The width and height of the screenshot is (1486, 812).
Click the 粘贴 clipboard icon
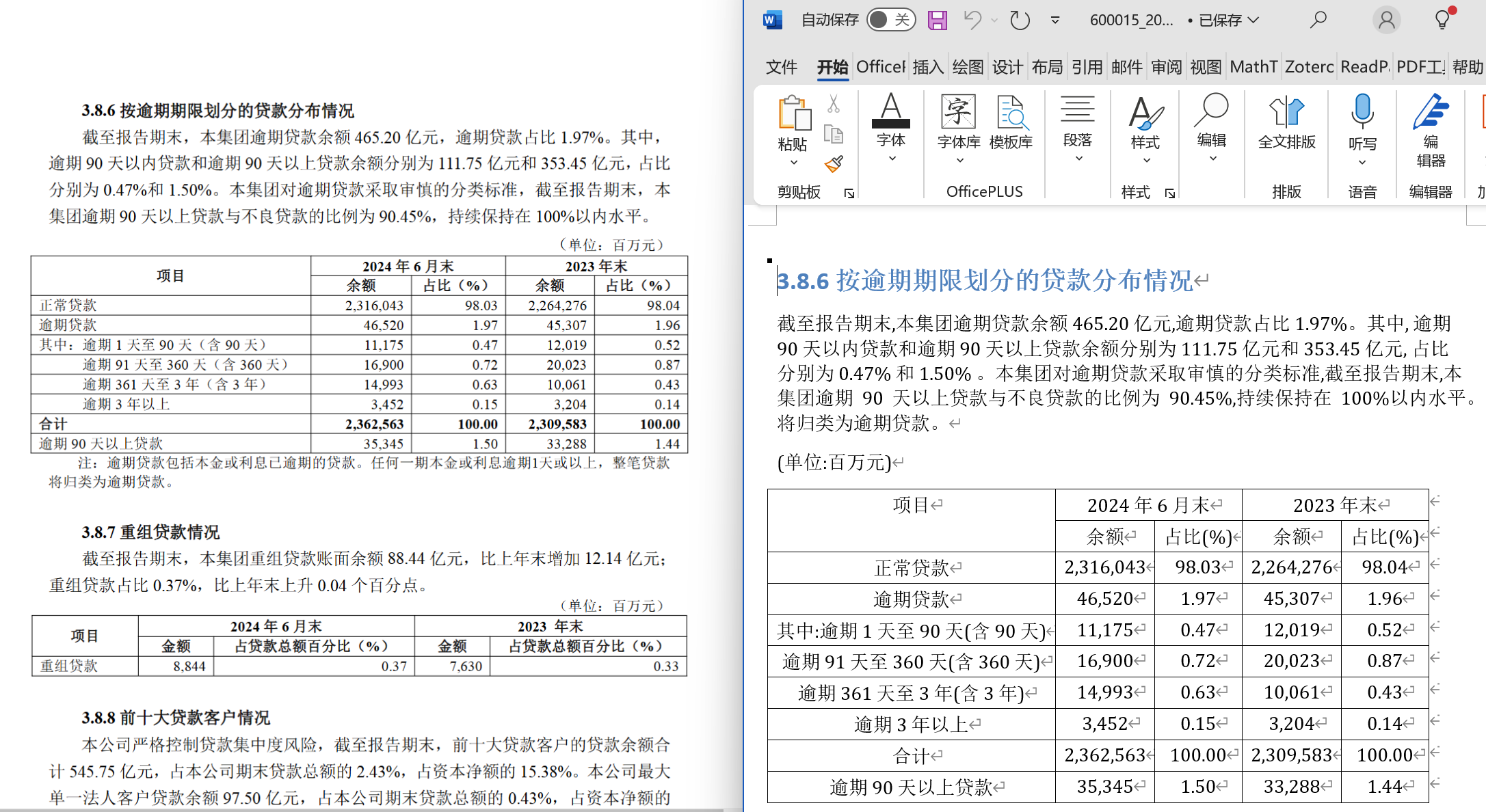click(x=793, y=113)
